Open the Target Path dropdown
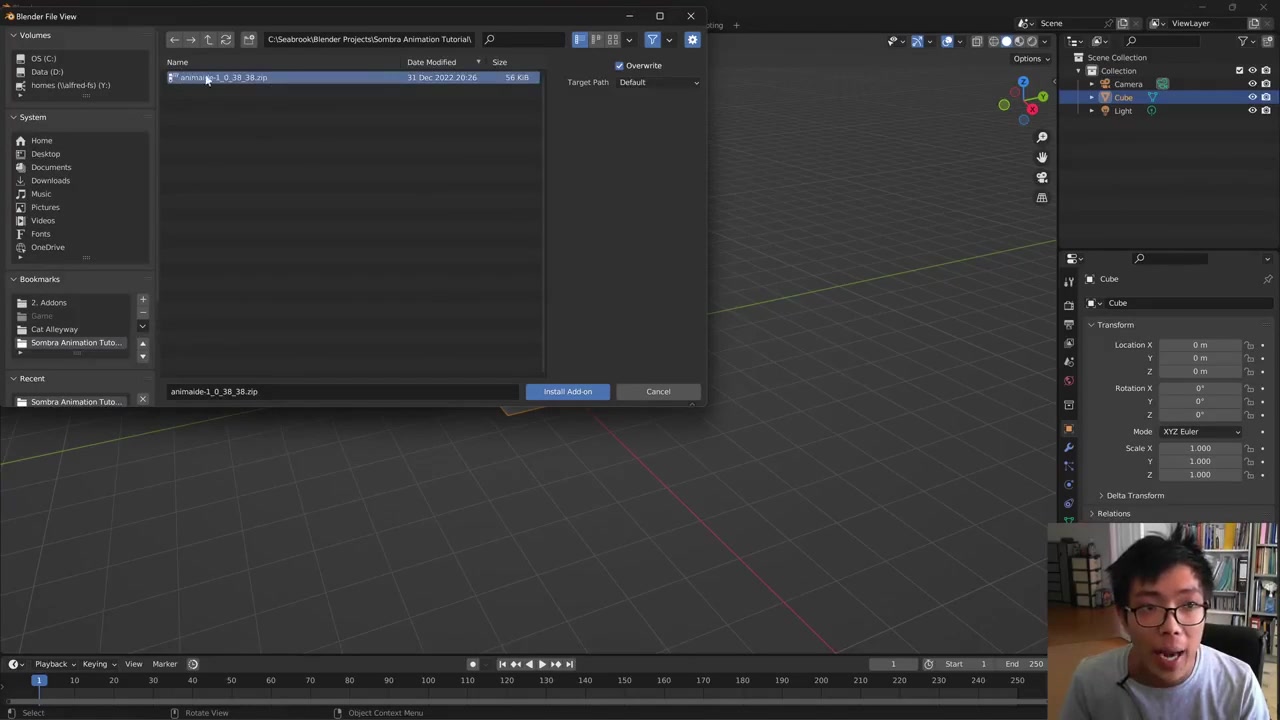 (x=658, y=82)
